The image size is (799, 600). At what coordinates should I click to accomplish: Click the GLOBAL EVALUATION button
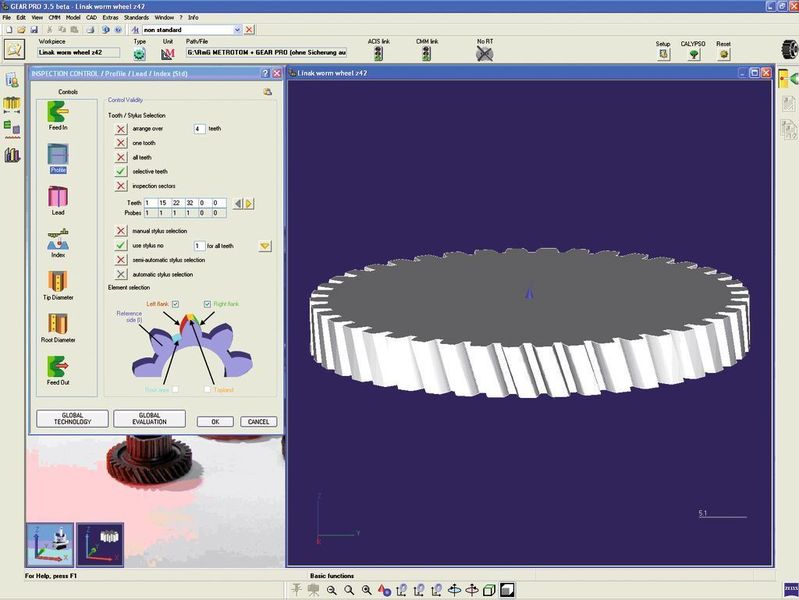pyautogui.click(x=149, y=419)
